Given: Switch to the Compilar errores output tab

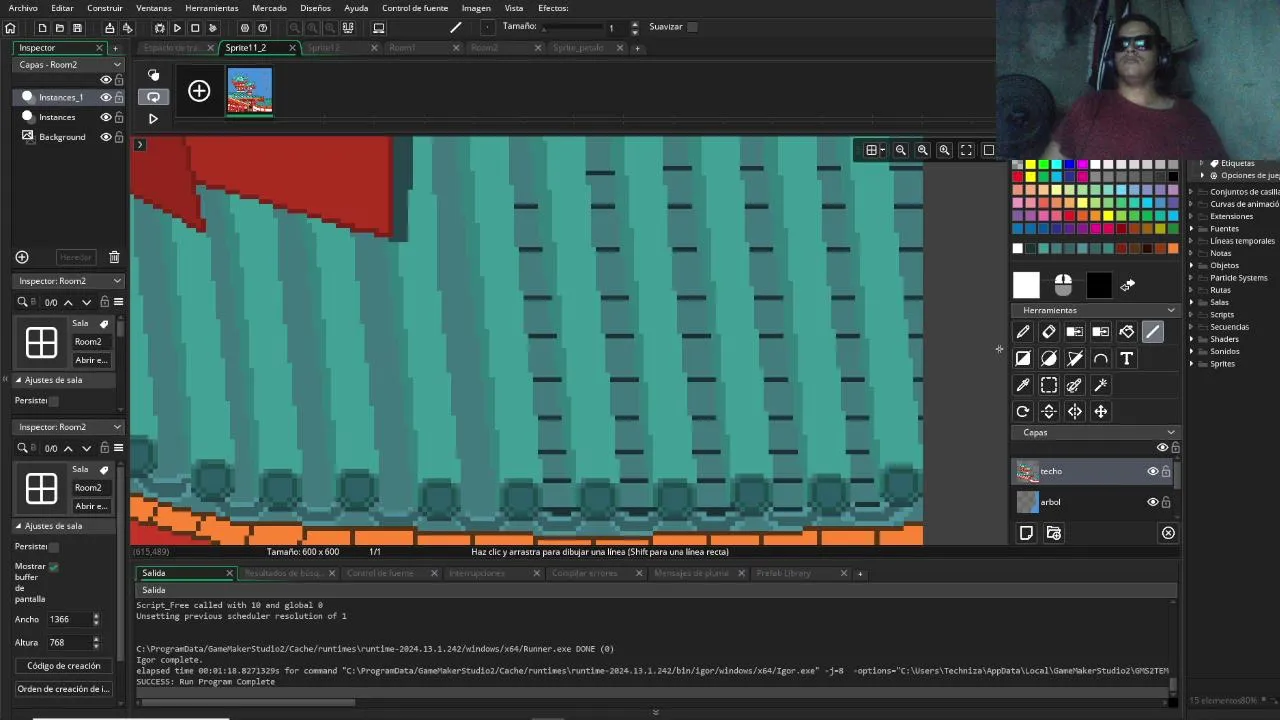Looking at the screenshot, I should point(584,573).
